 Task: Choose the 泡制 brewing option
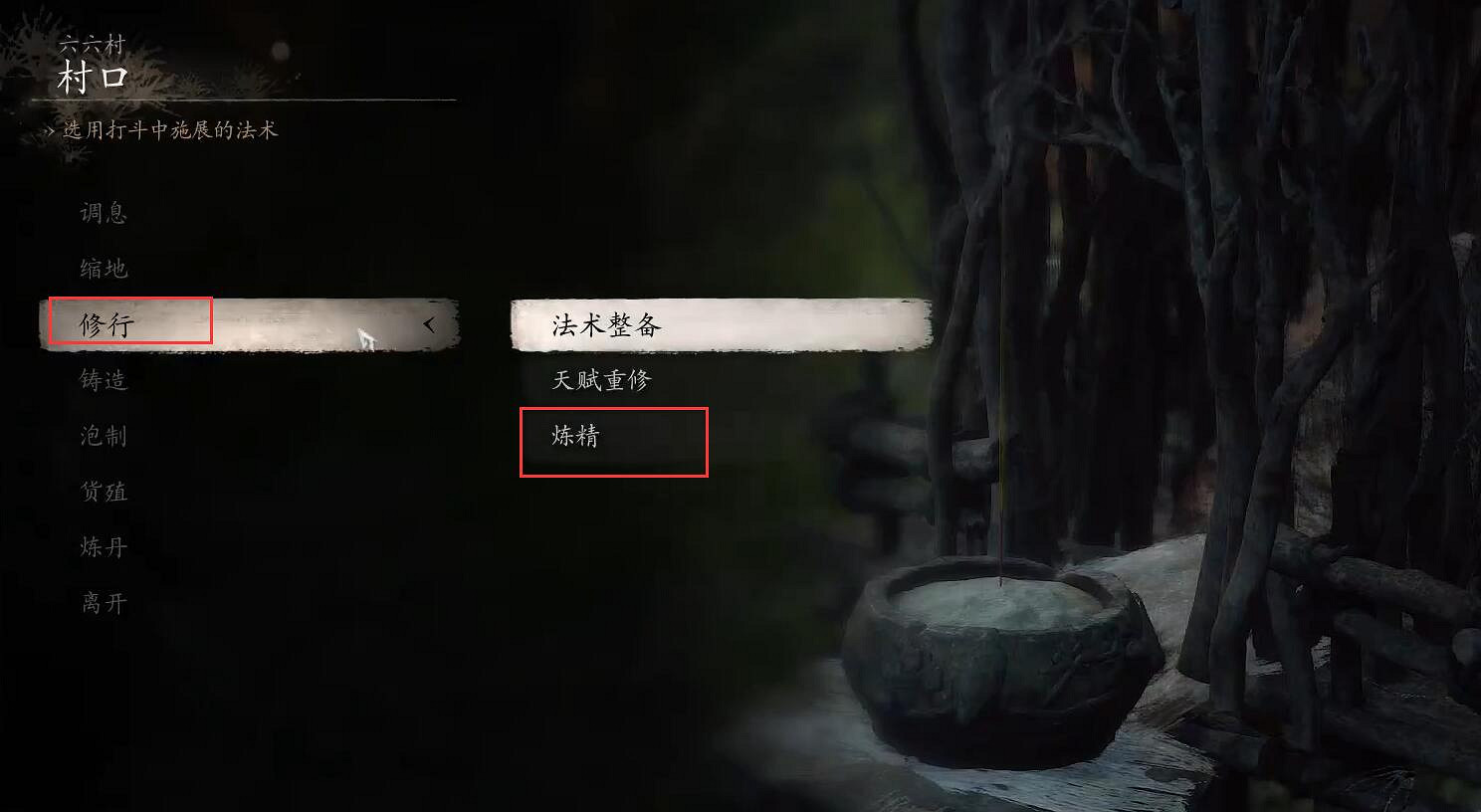point(104,436)
